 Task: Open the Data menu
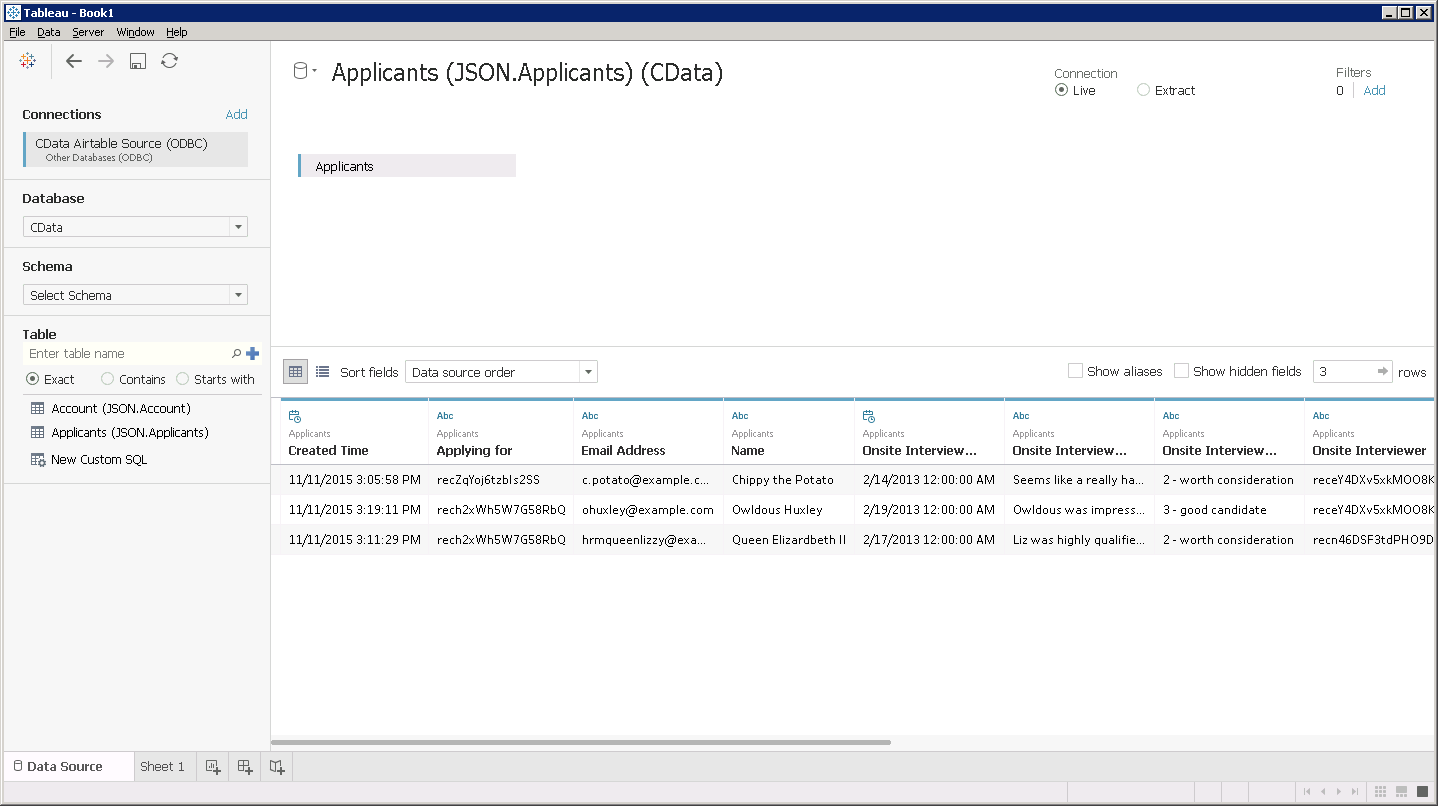[48, 32]
